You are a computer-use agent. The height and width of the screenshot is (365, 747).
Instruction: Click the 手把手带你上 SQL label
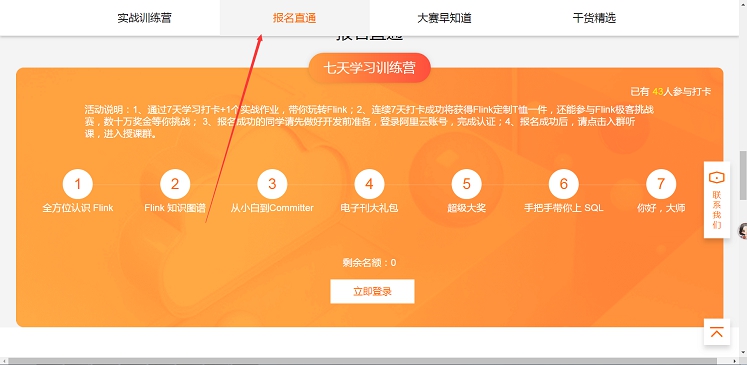[x=564, y=208]
